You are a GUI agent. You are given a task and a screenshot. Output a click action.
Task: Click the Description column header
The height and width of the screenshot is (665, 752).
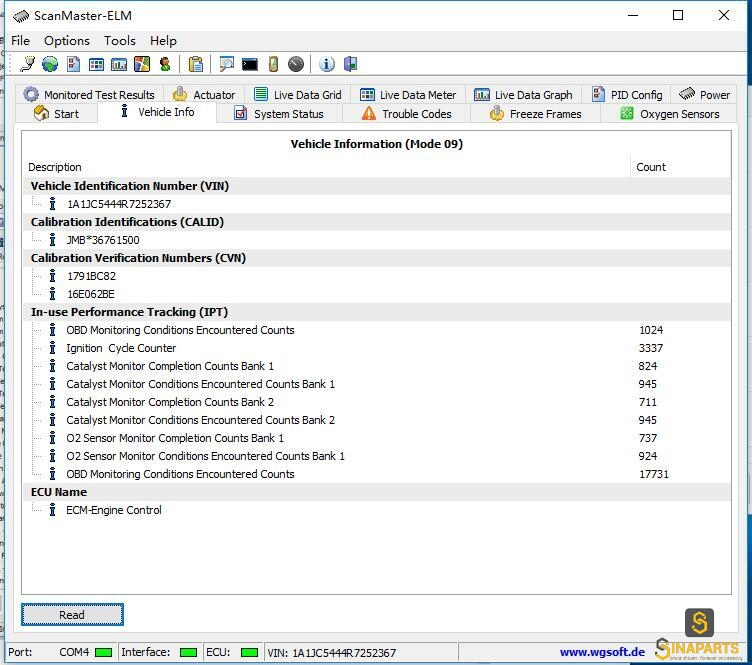(55, 167)
